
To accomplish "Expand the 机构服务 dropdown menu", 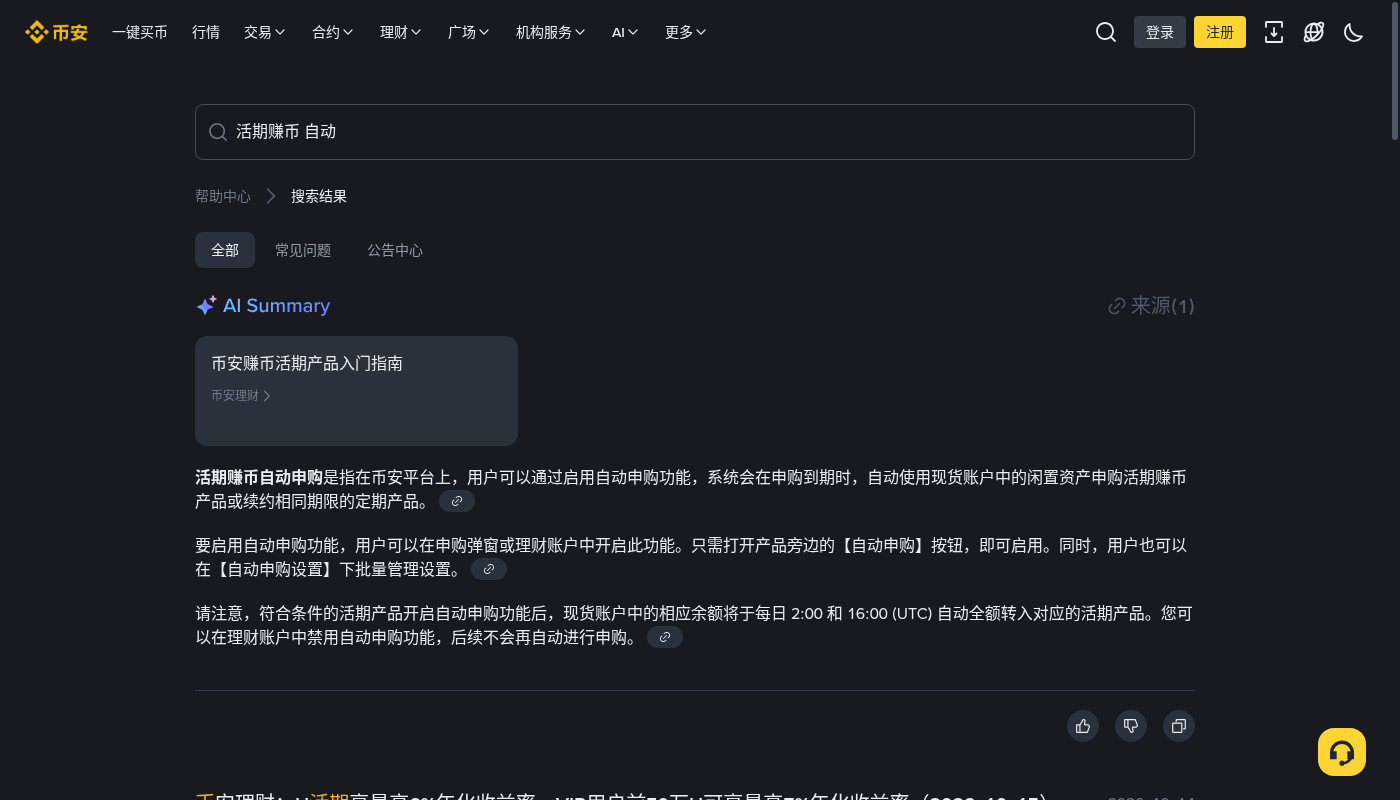I will tap(551, 32).
